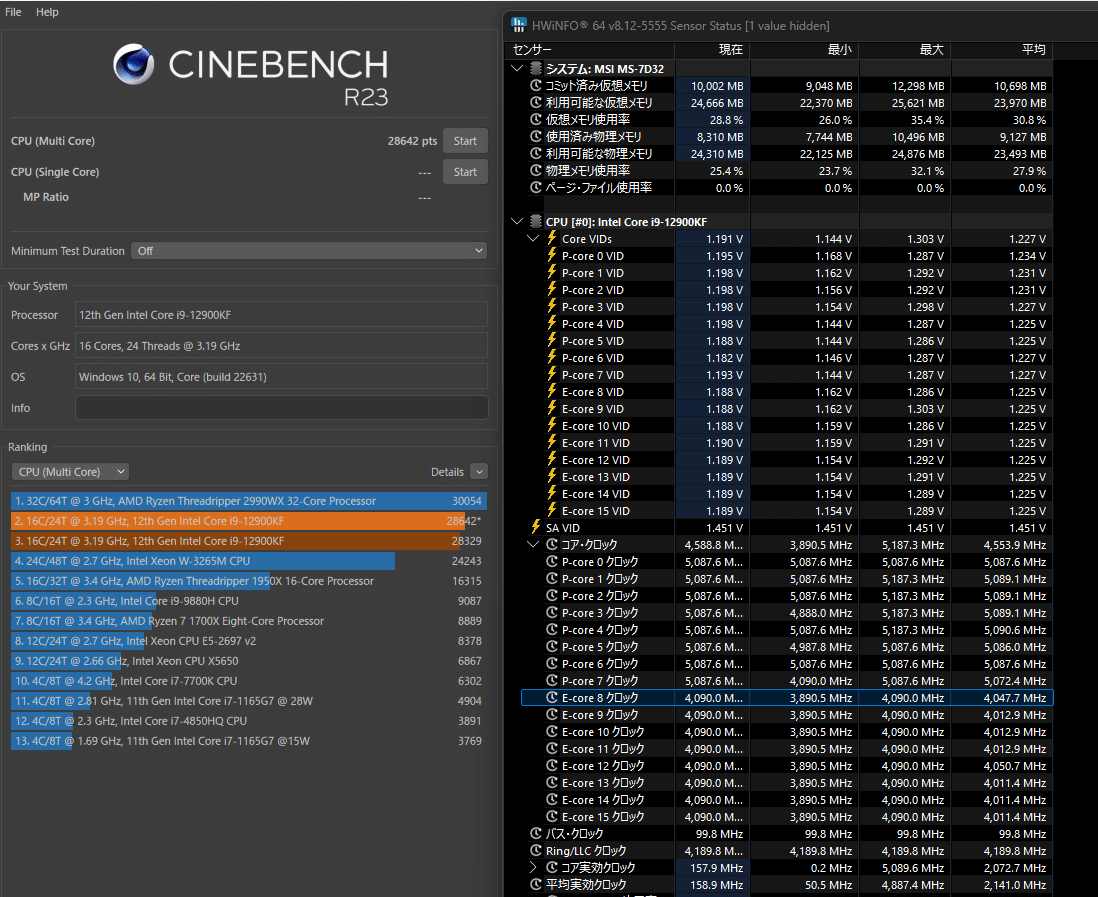The image size is (1098, 897).
Task: Click the clock icon beside E-core 12 クロック
Action: (x=552, y=765)
